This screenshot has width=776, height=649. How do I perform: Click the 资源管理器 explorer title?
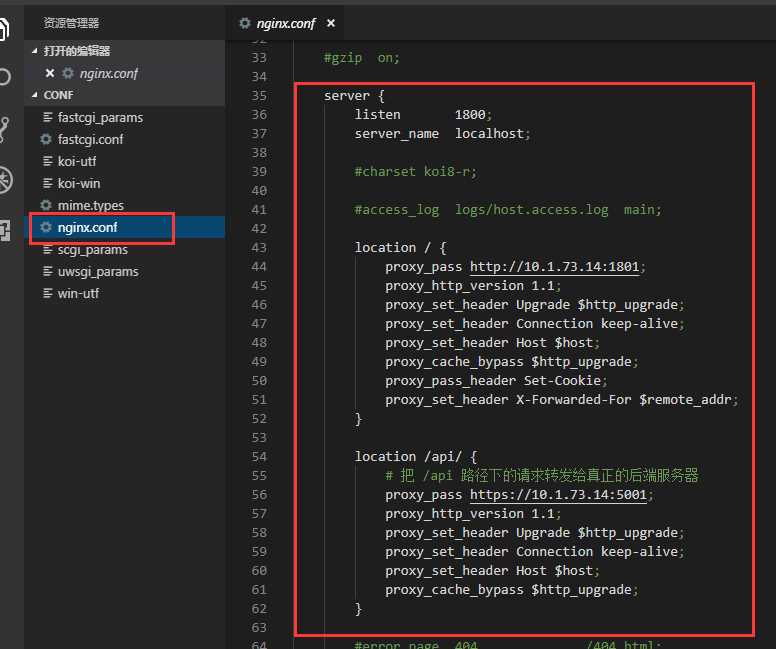click(x=71, y=23)
